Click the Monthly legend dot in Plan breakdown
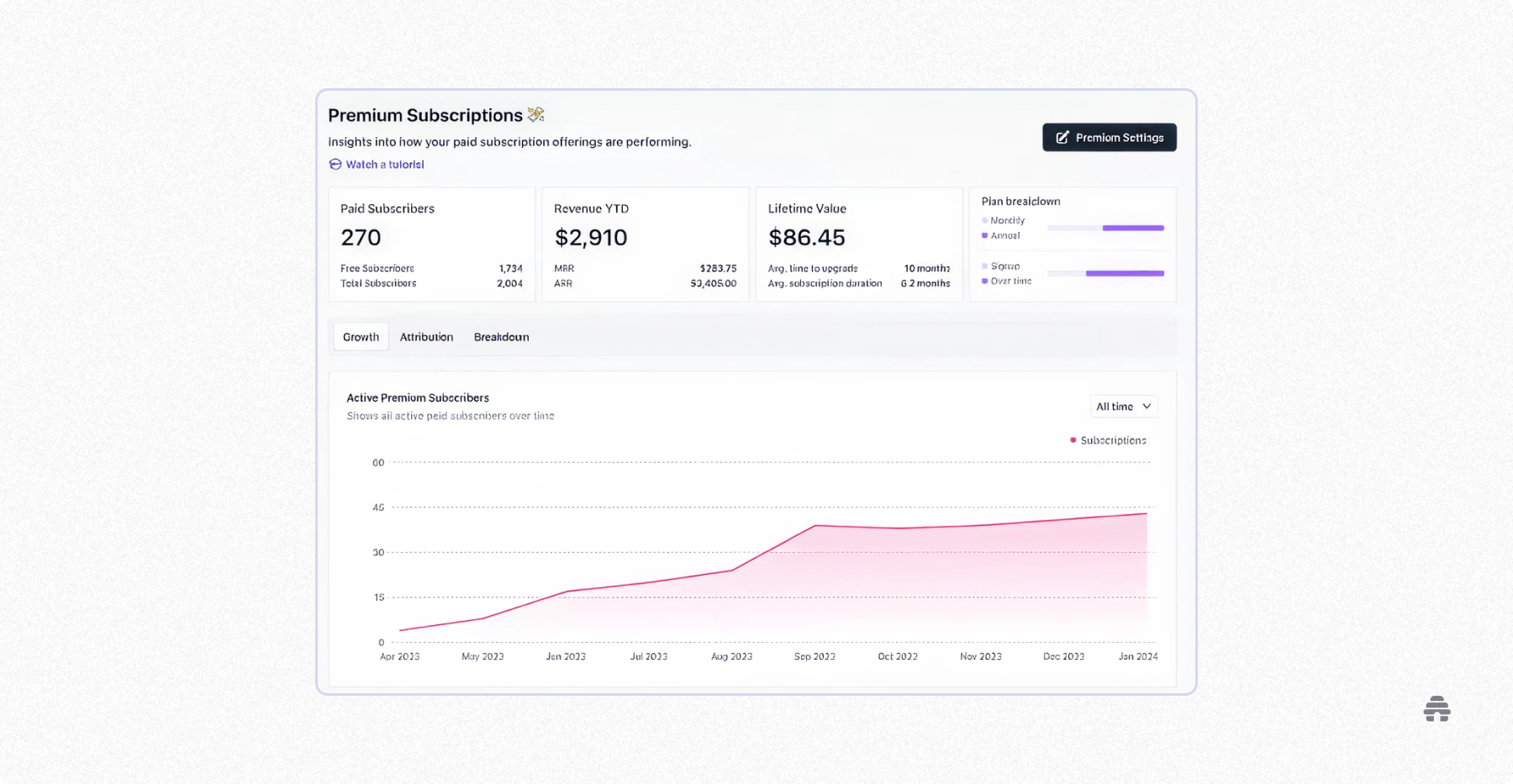Viewport: 1513px width, 784px height. (x=985, y=220)
